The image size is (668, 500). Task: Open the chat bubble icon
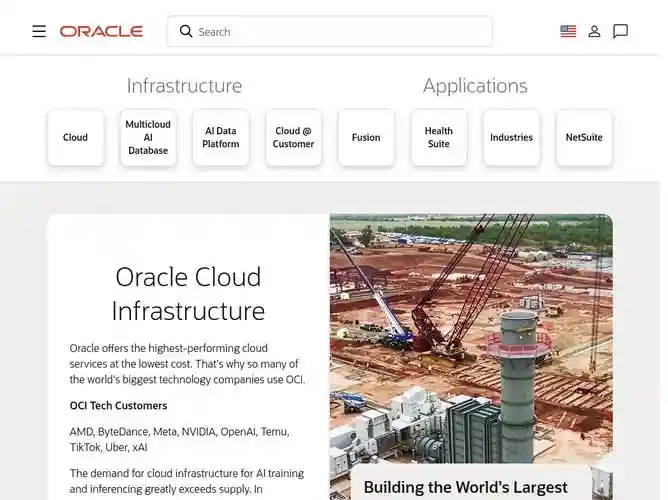620,32
